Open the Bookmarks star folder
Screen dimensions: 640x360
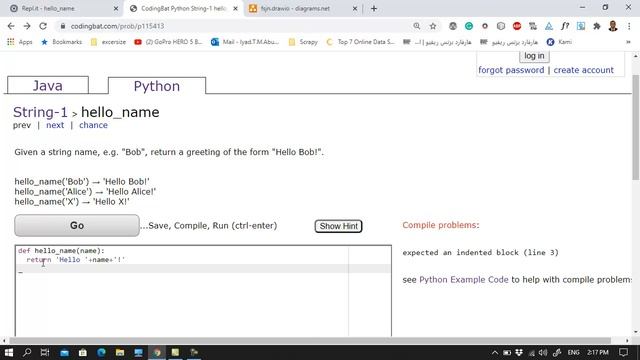[x=61, y=42]
